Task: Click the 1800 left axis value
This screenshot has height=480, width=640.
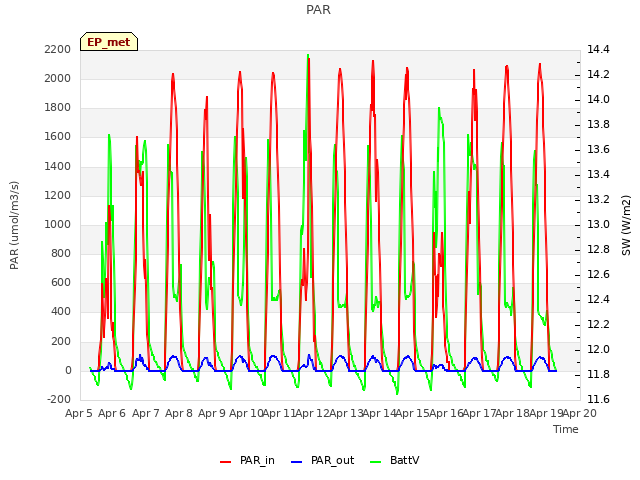Action: point(58,108)
